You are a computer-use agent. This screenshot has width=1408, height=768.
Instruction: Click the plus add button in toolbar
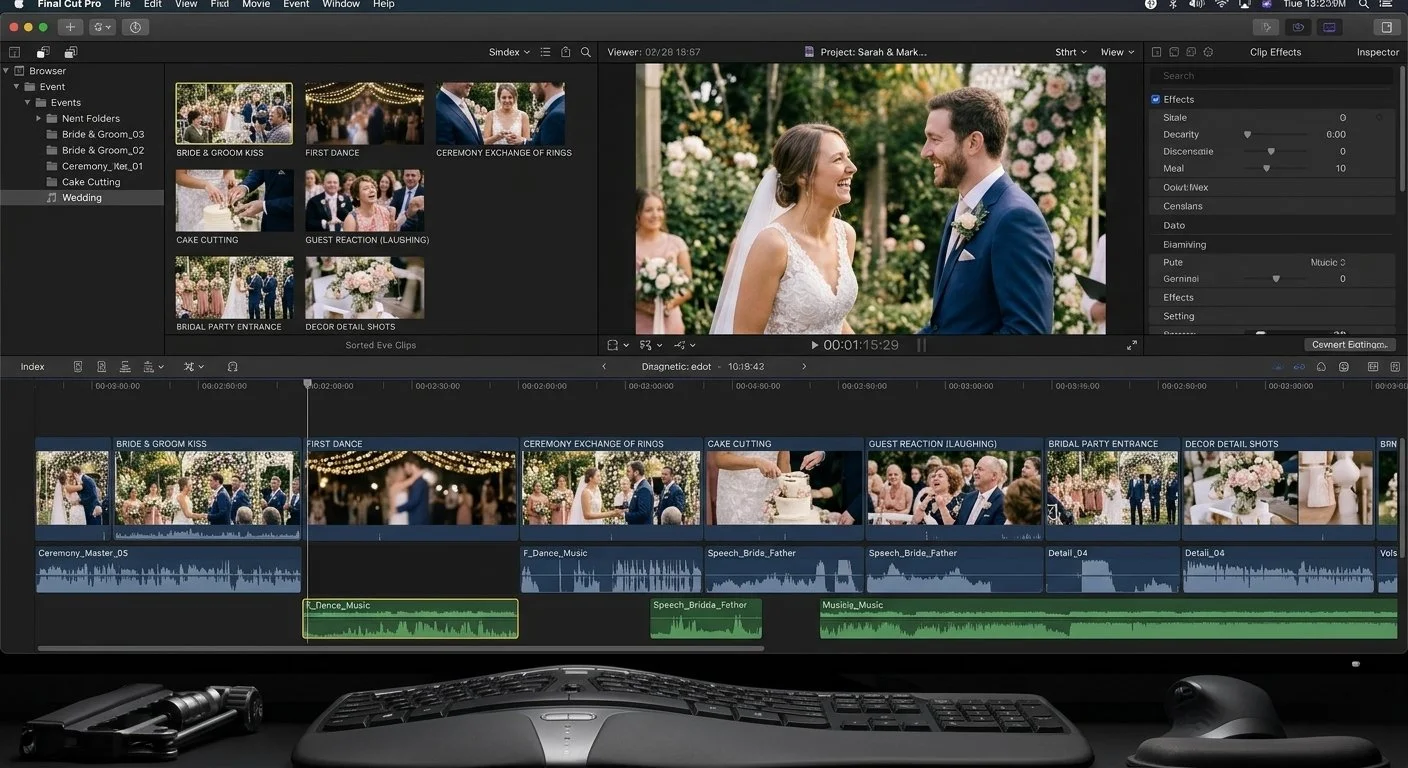click(70, 27)
